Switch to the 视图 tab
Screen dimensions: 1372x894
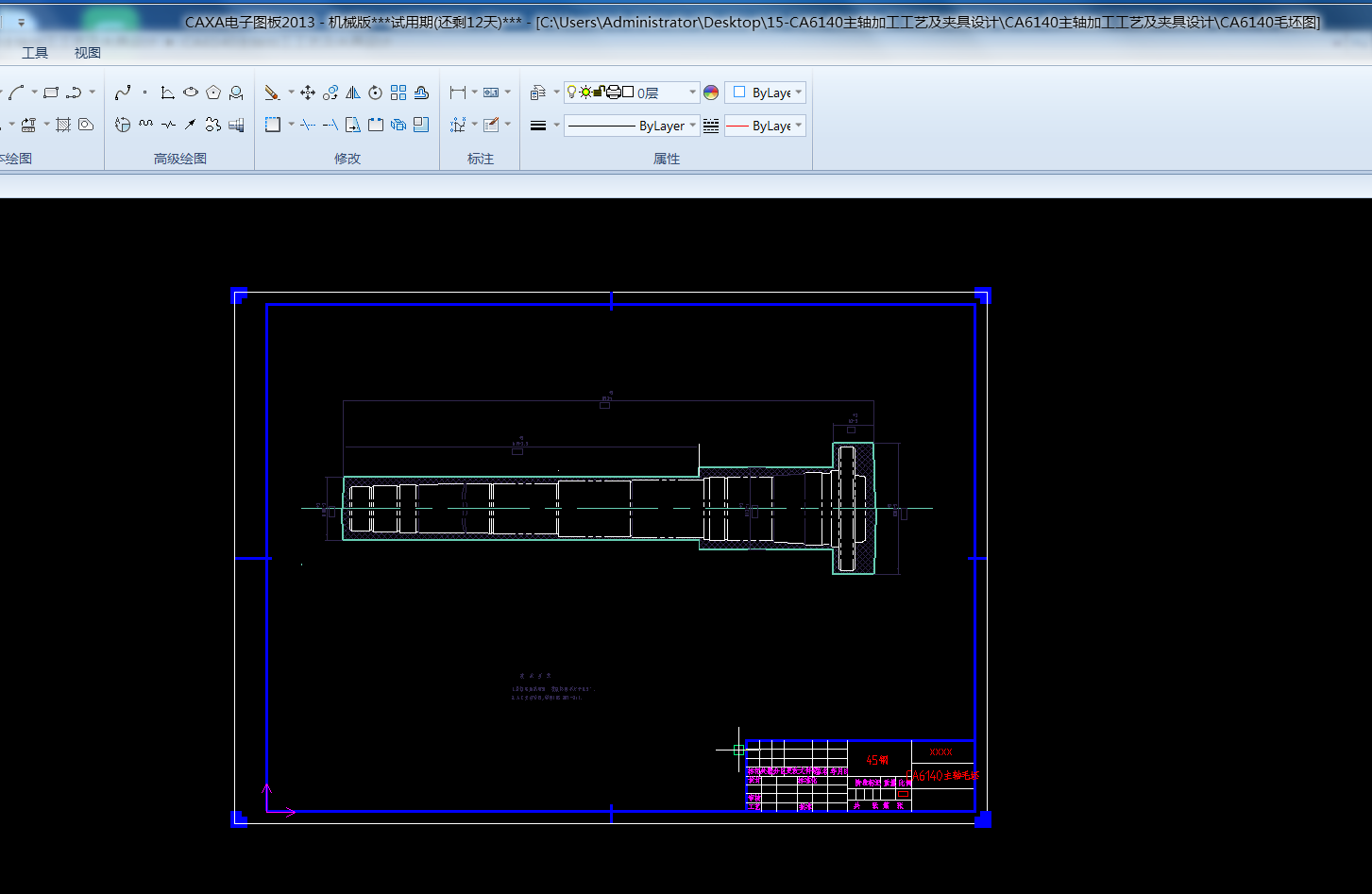click(x=88, y=53)
